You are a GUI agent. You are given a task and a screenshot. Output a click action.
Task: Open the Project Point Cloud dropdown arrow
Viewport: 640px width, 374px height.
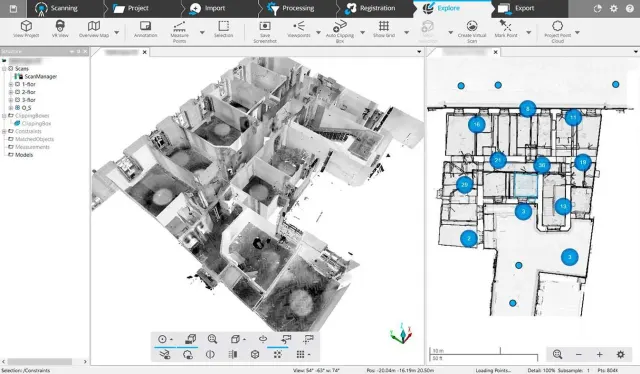click(x=577, y=32)
